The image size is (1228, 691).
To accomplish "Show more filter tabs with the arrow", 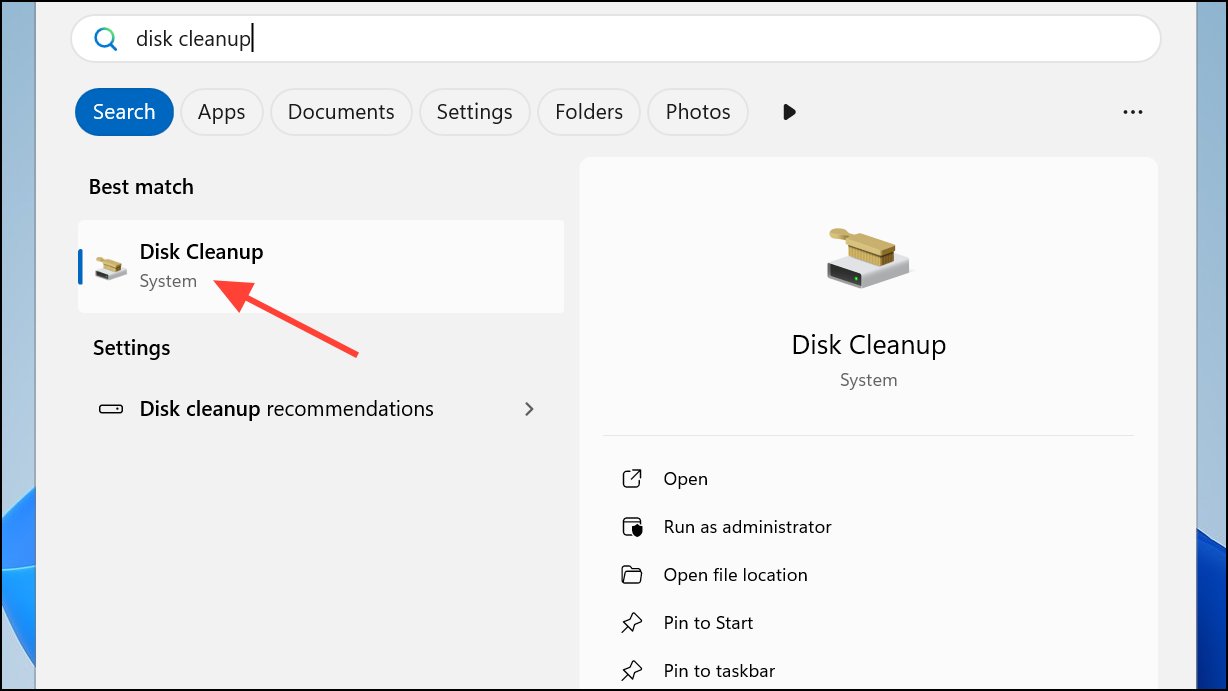I will click(x=789, y=112).
